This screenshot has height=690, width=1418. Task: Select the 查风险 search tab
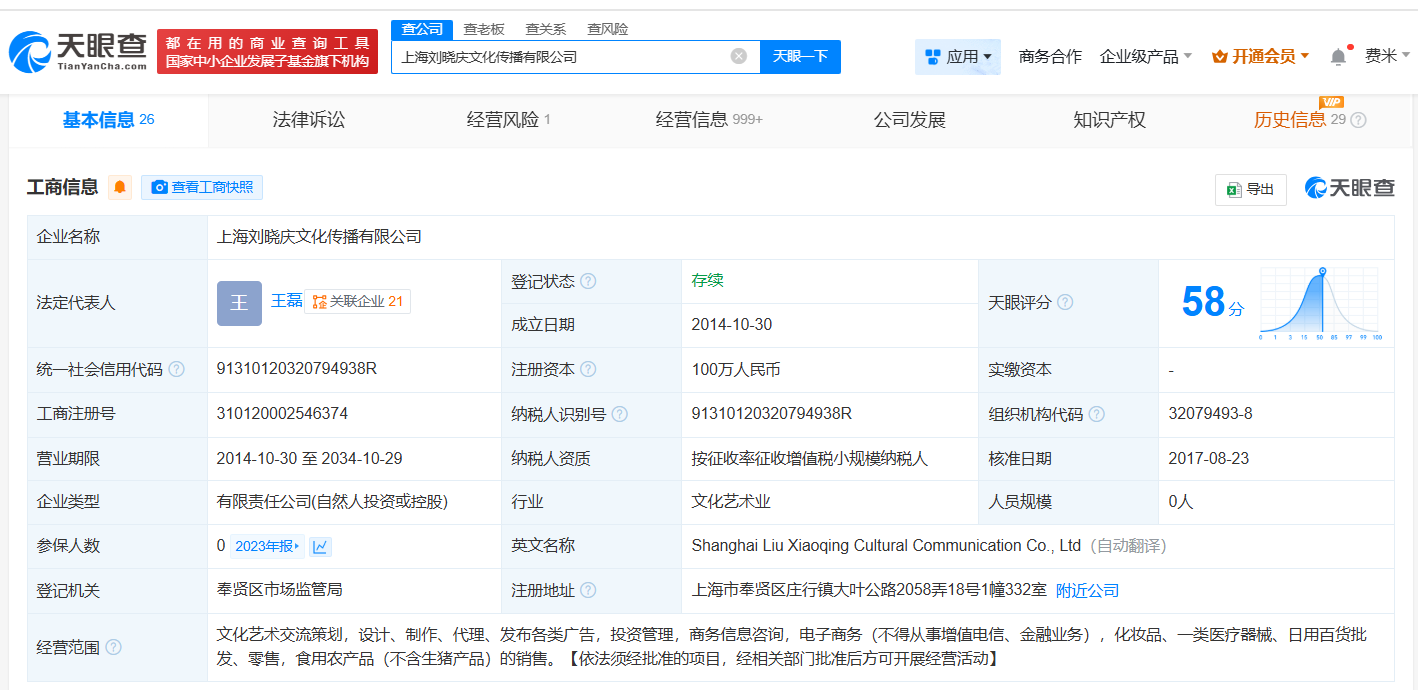(607, 29)
